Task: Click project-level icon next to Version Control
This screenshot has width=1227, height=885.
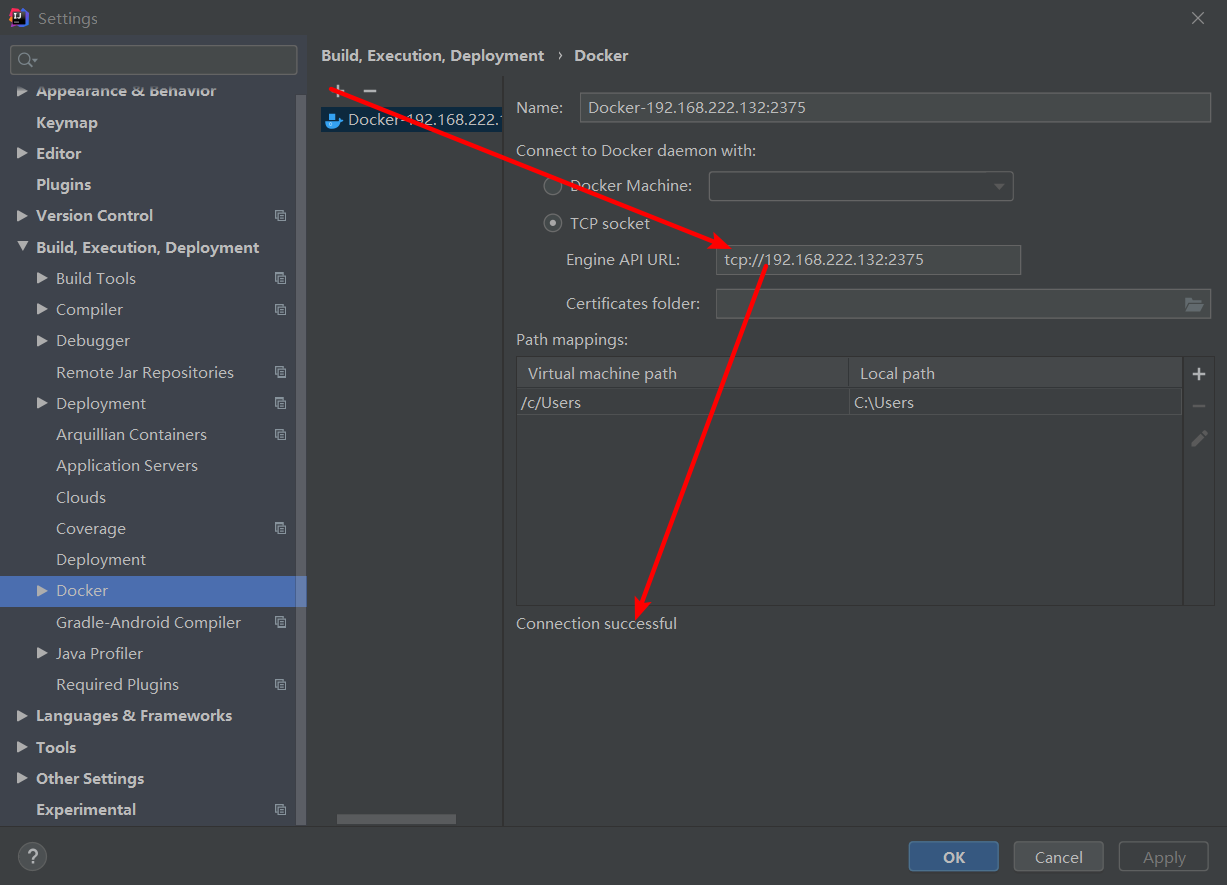Action: 280,216
